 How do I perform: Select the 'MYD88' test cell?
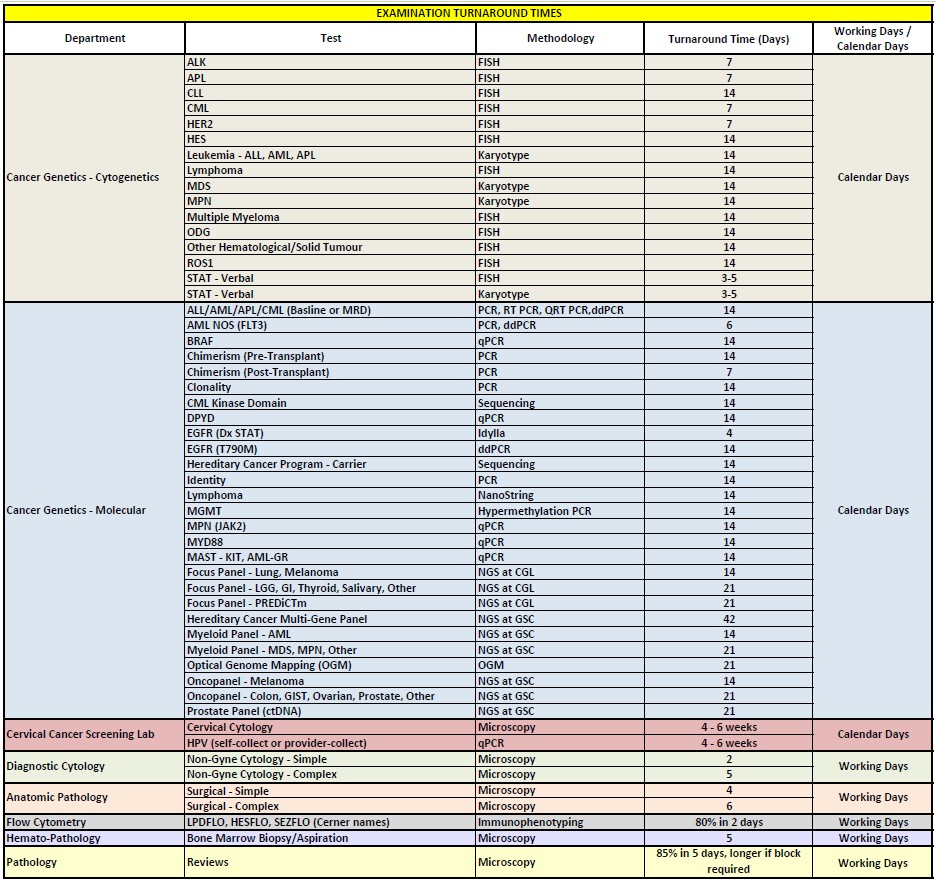(330, 542)
